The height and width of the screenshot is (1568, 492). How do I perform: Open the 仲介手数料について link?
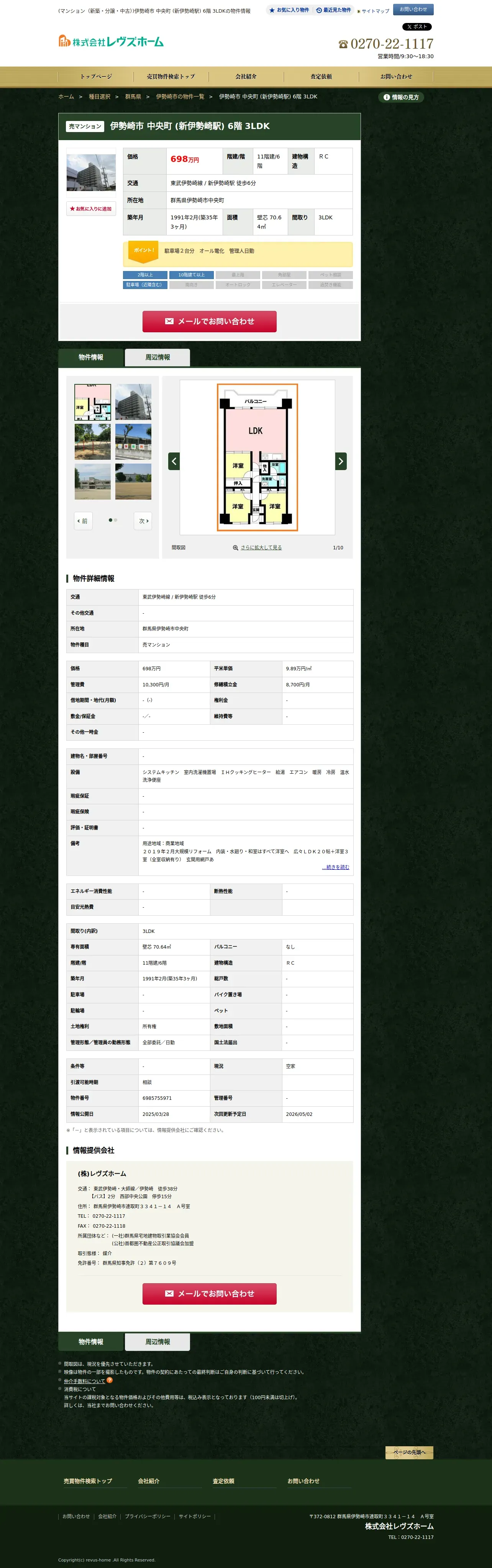tap(85, 1381)
